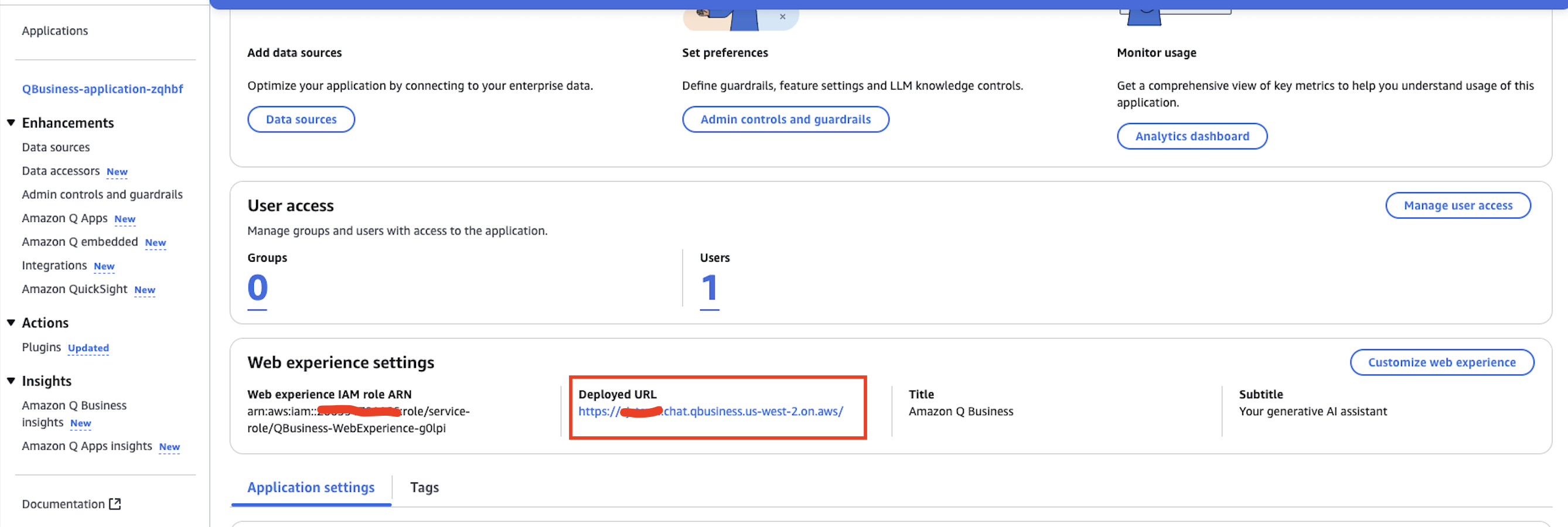Collapse the Enhancements section
The height and width of the screenshot is (527, 1568).
tap(11, 123)
